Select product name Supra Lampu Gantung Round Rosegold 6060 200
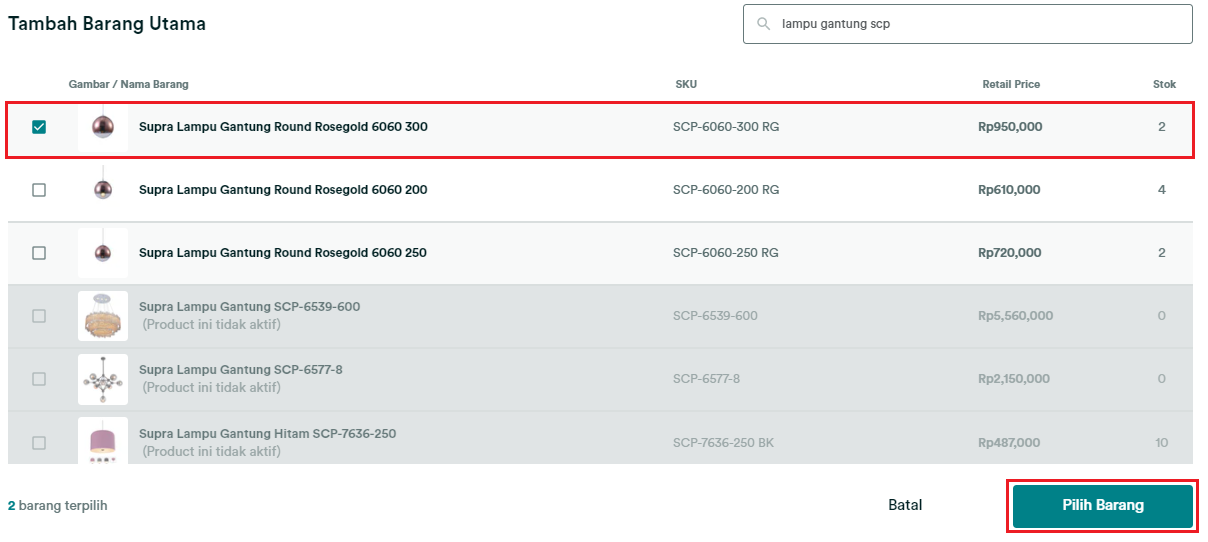 [x=283, y=190]
